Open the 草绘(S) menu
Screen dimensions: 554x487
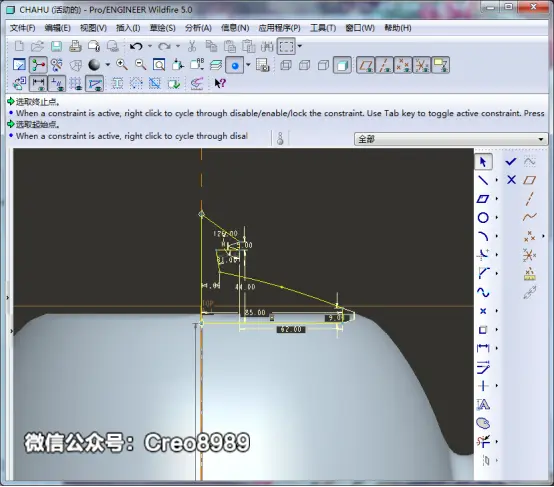163,28
